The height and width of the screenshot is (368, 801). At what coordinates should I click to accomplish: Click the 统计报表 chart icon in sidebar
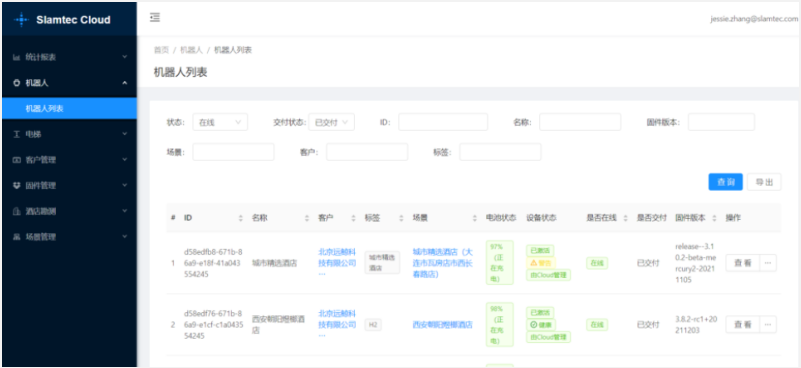click(x=16, y=57)
